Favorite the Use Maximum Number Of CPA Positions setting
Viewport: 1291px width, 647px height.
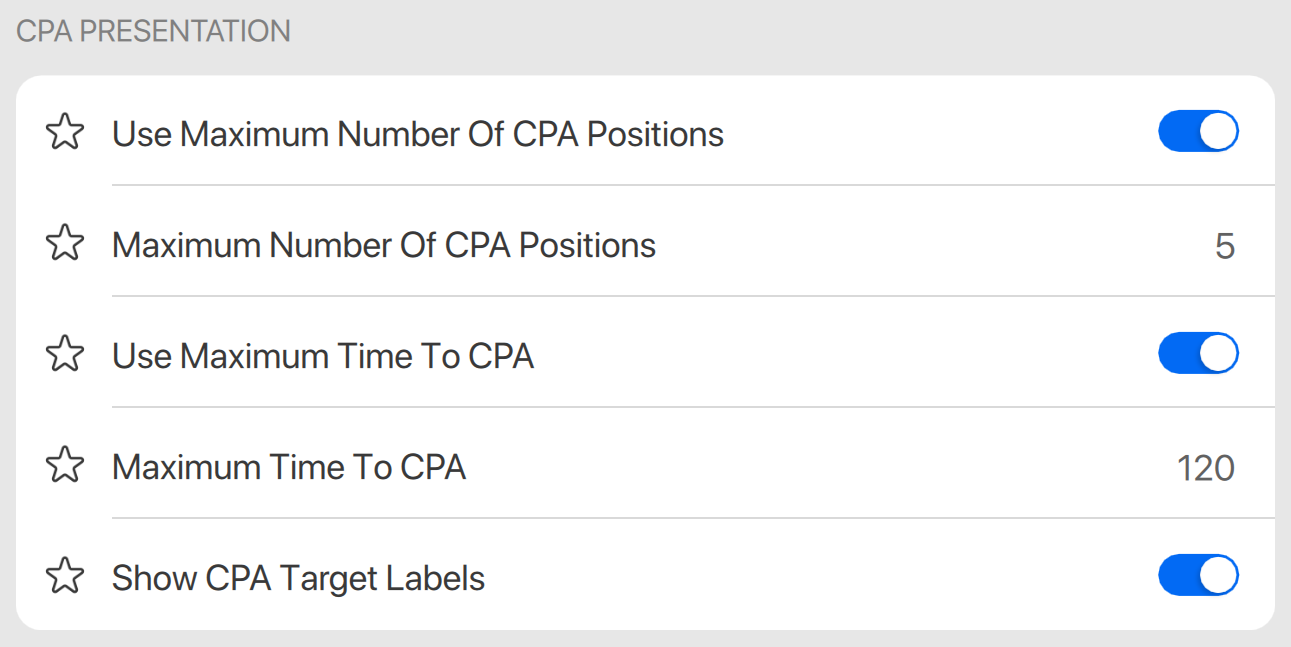tap(65, 132)
